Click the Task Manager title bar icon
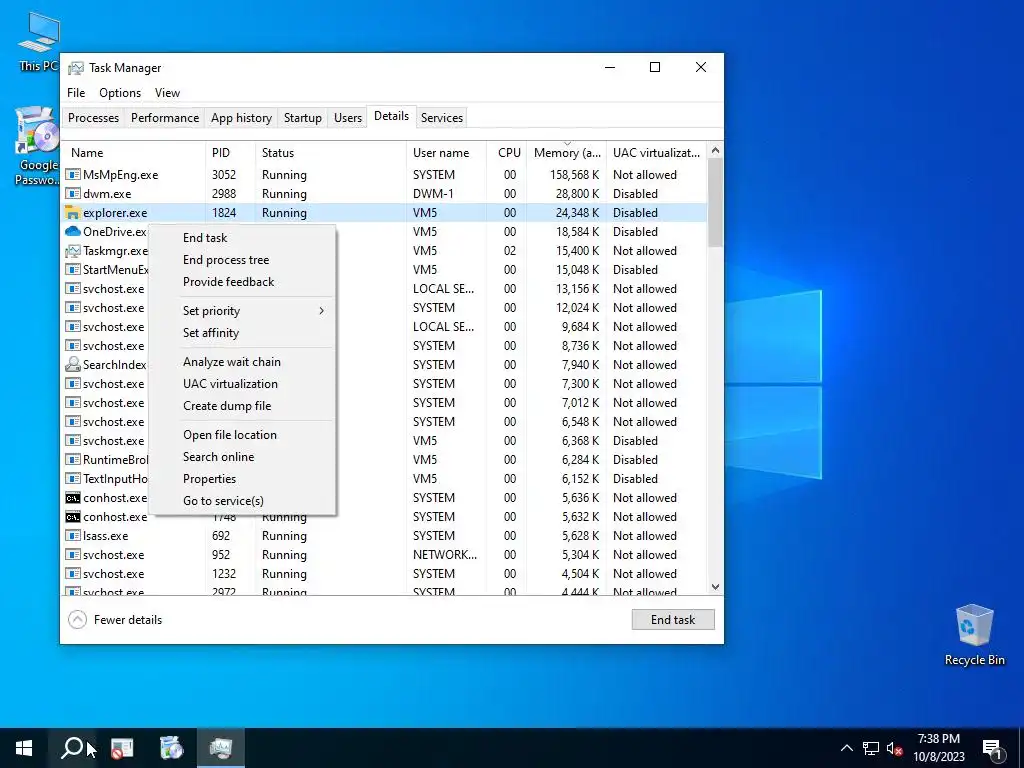The height and width of the screenshot is (768, 1024). coord(76,68)
